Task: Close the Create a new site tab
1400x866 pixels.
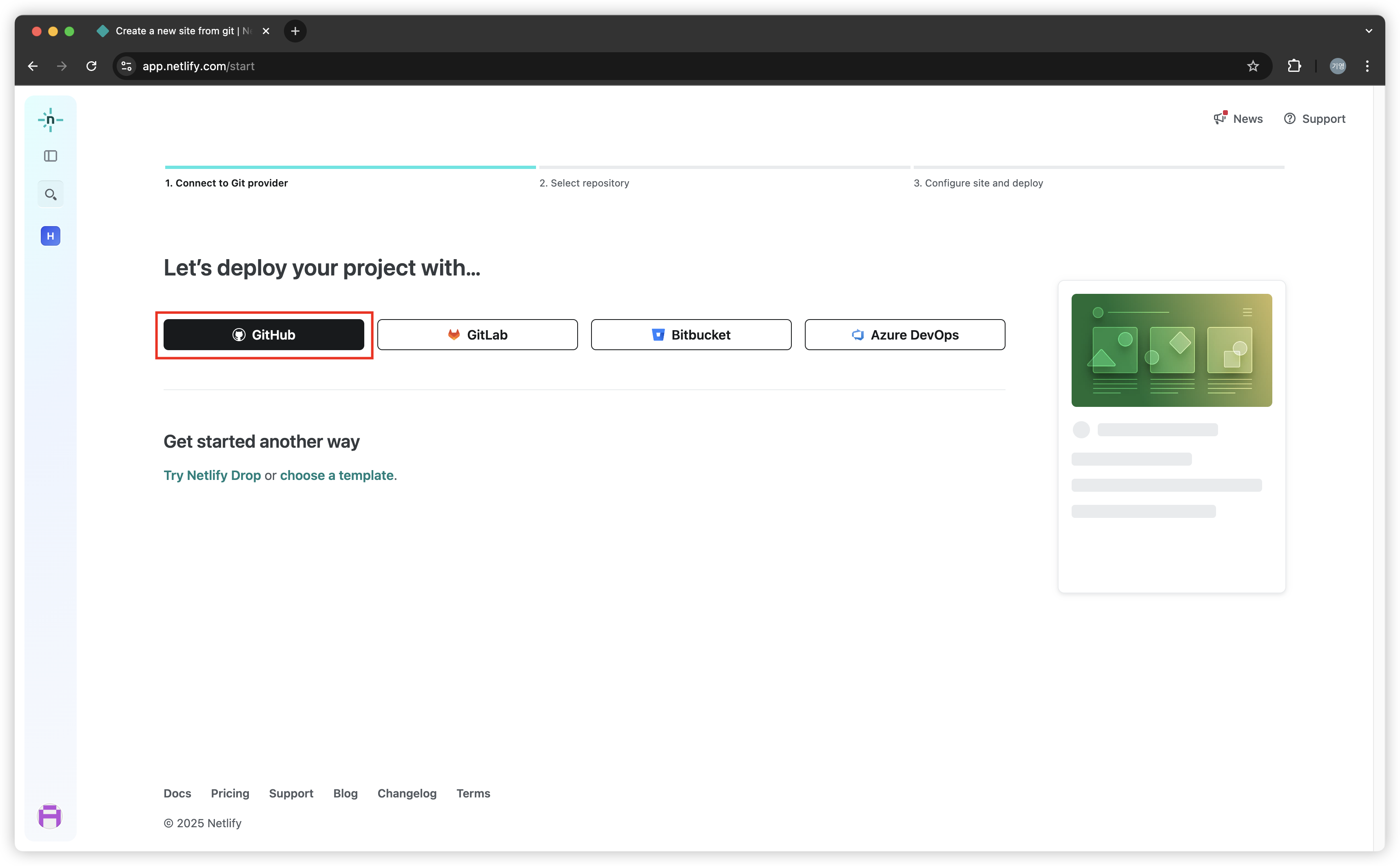Action: click(x=266, y=31)
